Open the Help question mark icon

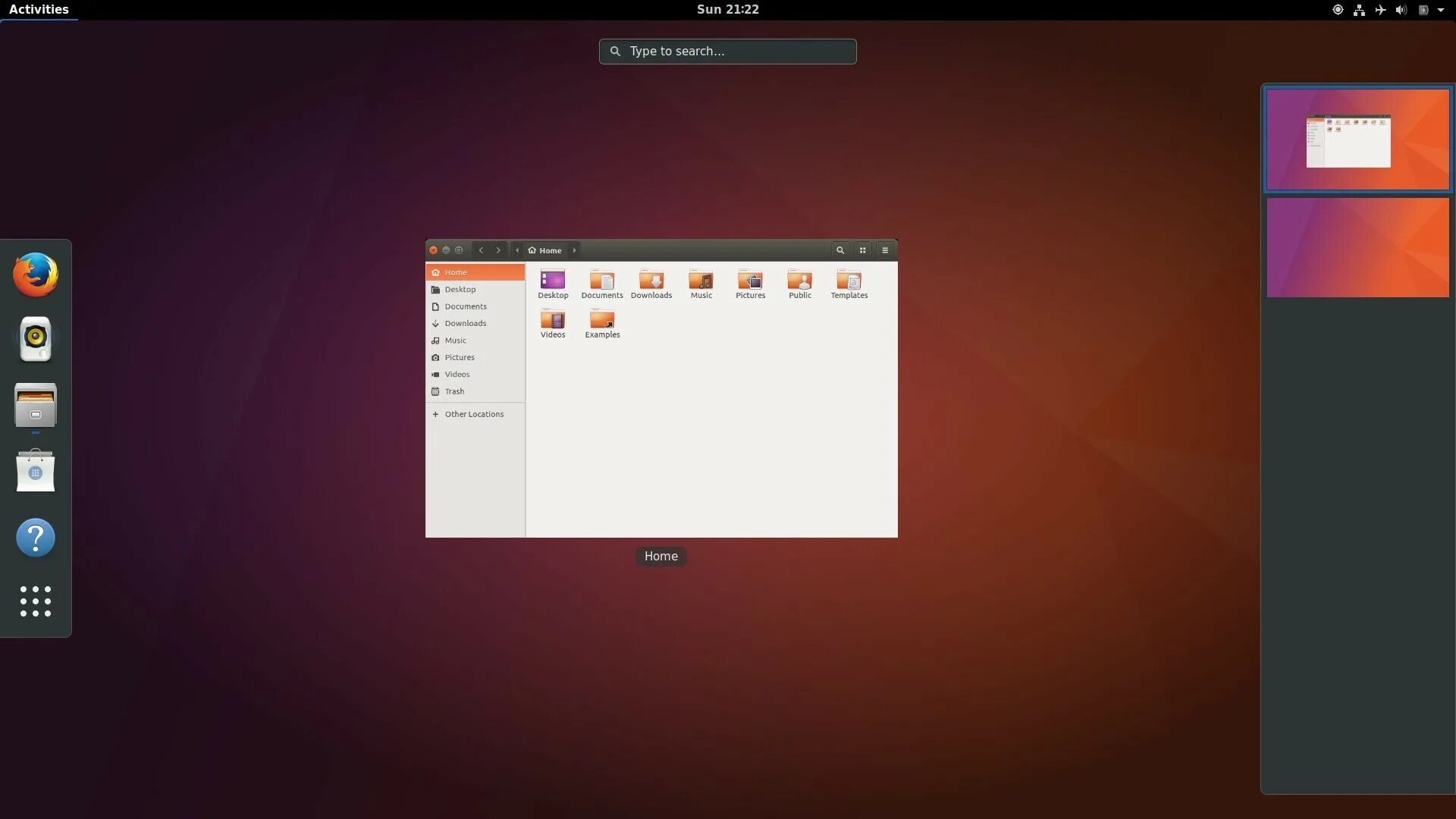(x=36, y=538)
